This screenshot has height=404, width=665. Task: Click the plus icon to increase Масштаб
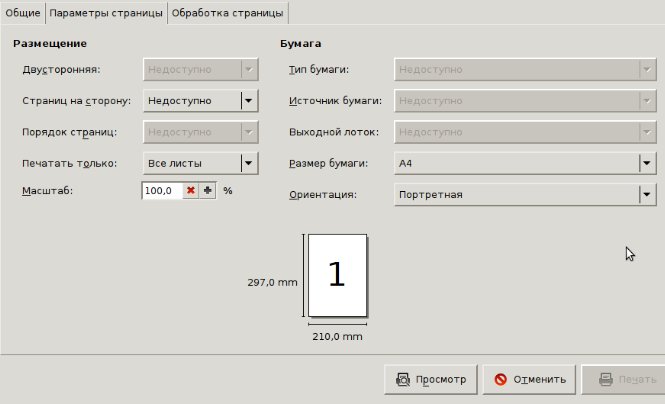[x=208, y=191]
